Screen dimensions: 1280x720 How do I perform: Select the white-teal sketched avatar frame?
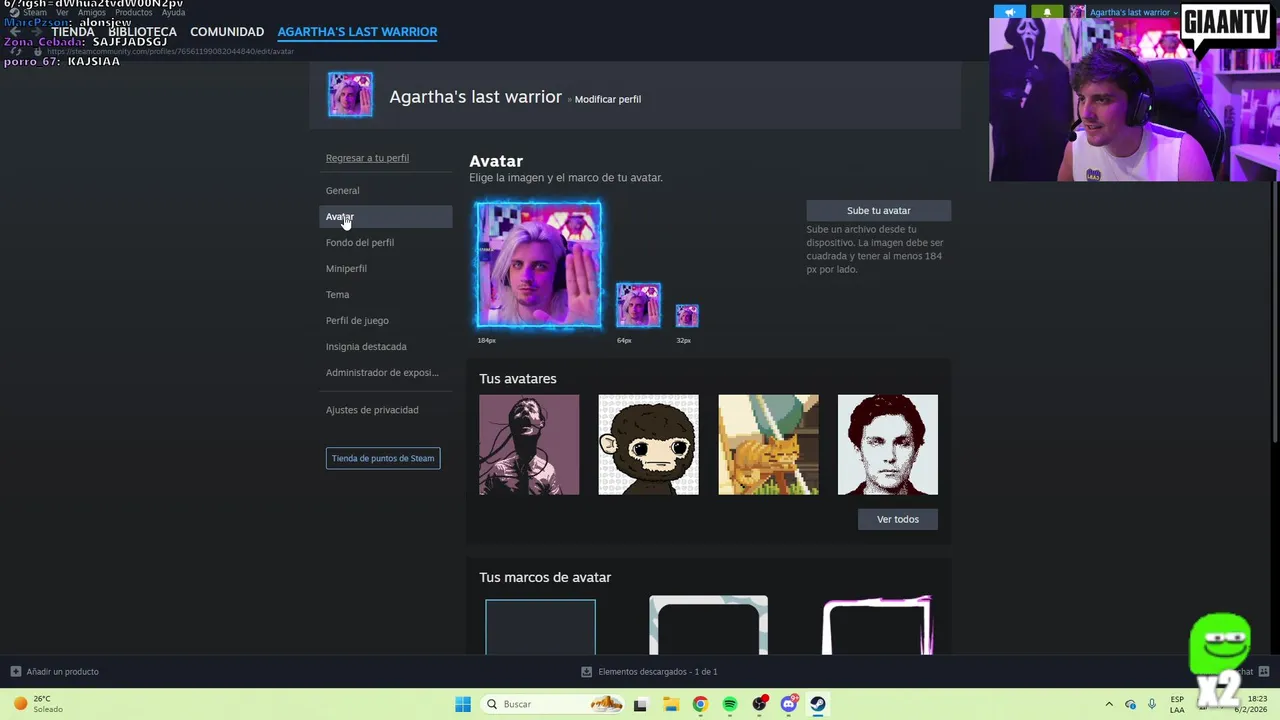(x=708, y=625)
